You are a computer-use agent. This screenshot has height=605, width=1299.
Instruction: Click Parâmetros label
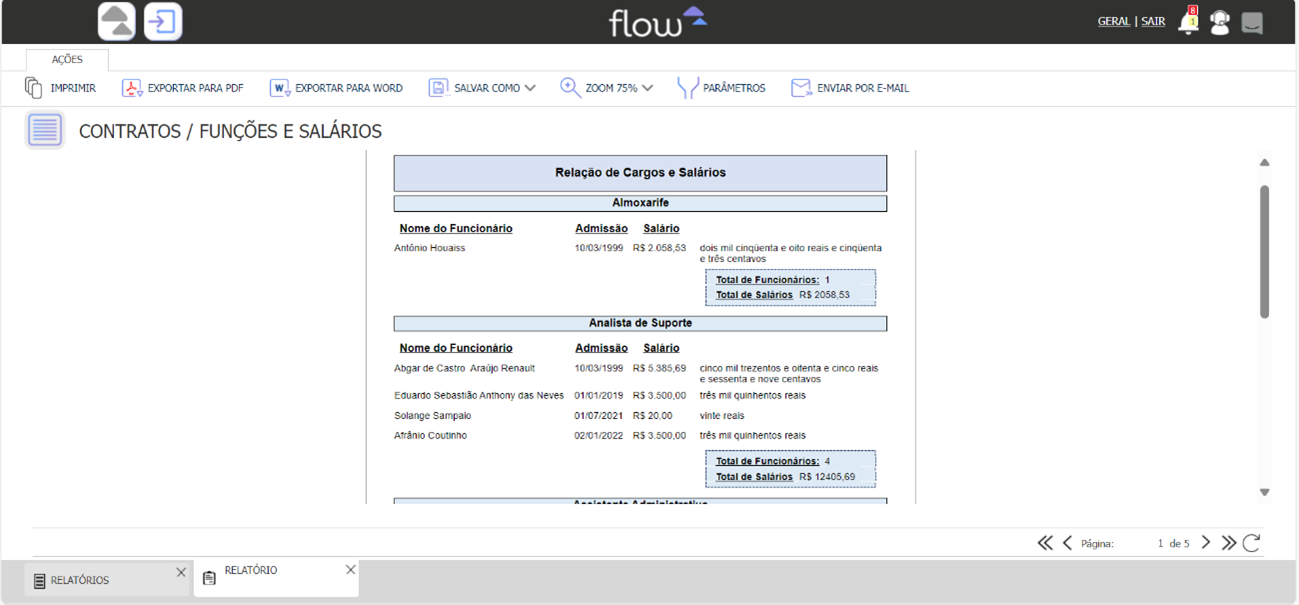(734, 88)
